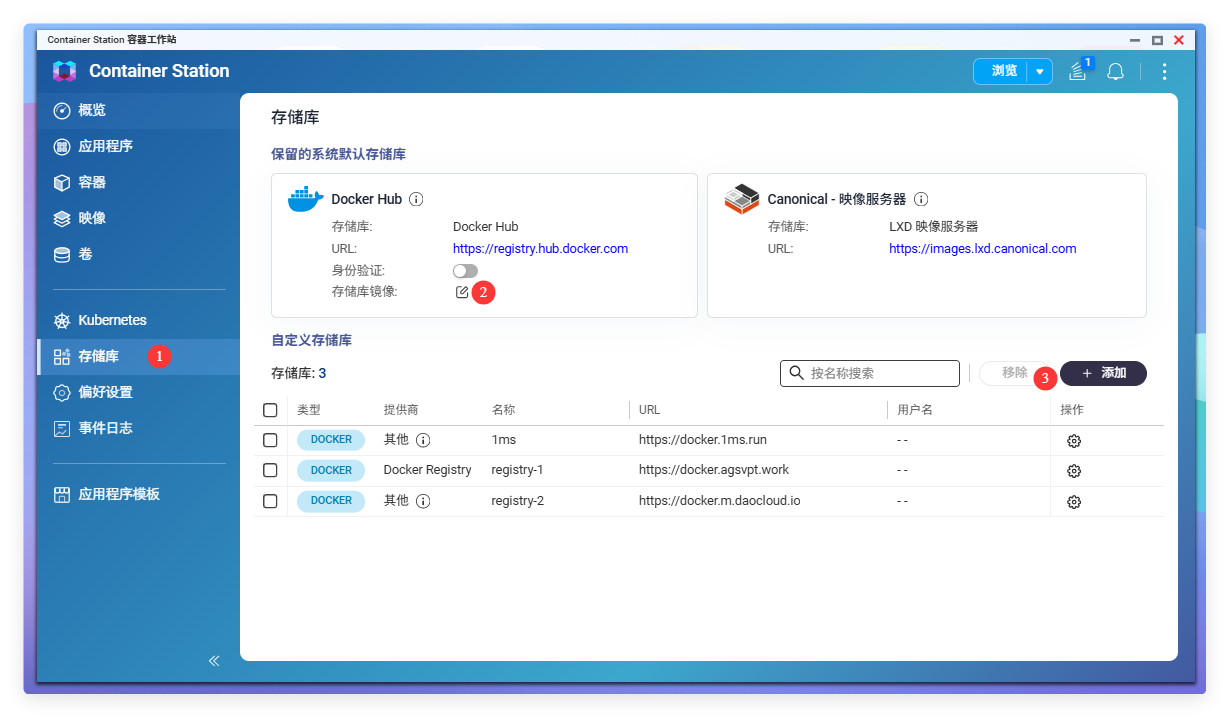Tick the checkbox for the 1ms repository
This screenshot has height=717, width=1229.
click(x=270, y=440)
